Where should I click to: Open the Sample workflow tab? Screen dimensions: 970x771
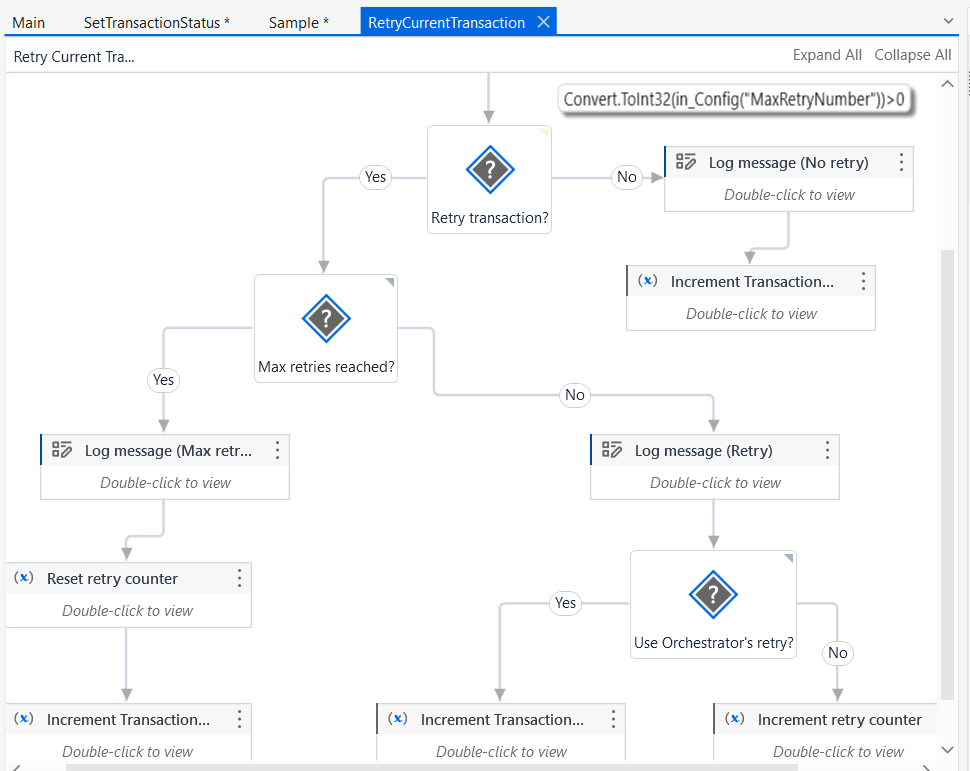click(x=296, y=21)
